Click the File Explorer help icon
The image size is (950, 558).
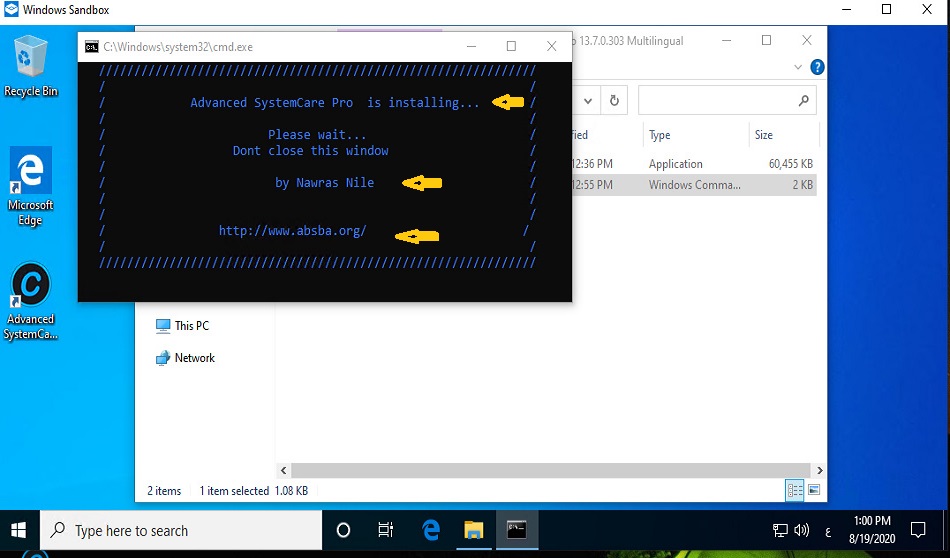point(817,68)
